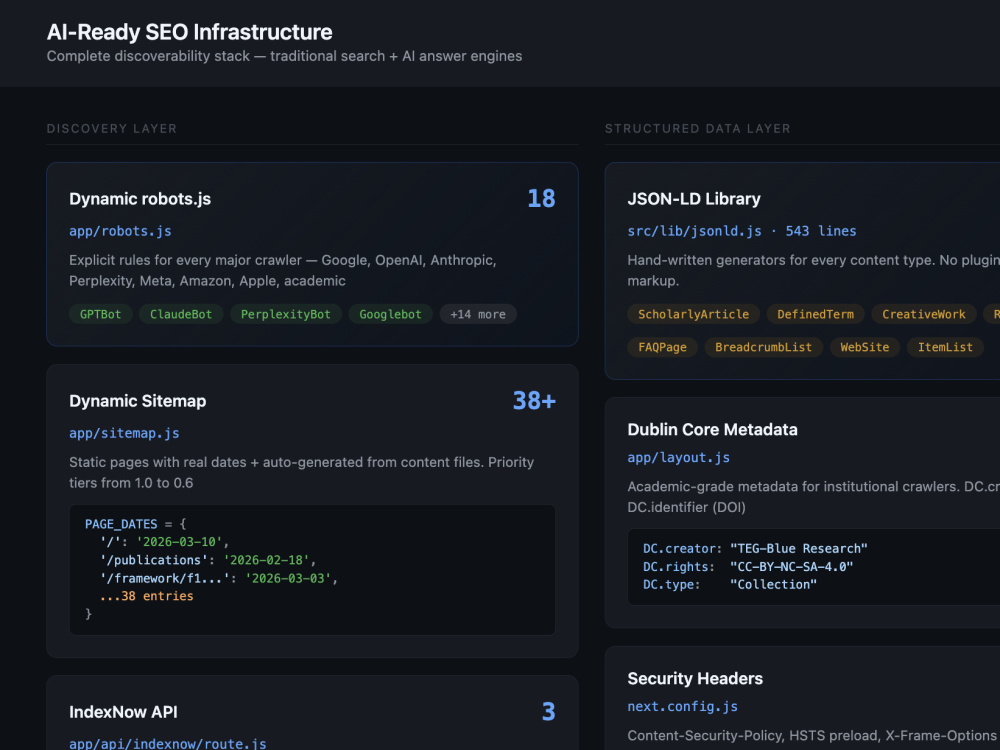Select the ClaudeBot tag
Screen dimensions: 1000x750
tap(180, 314)
